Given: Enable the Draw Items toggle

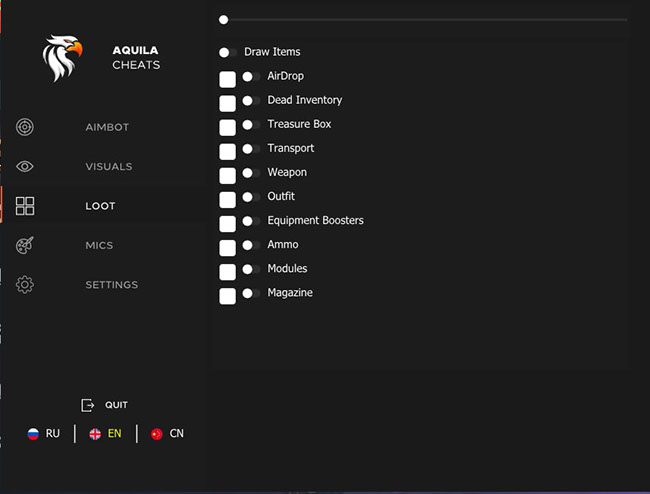Looking at the screenshot, I should point(227,52).
